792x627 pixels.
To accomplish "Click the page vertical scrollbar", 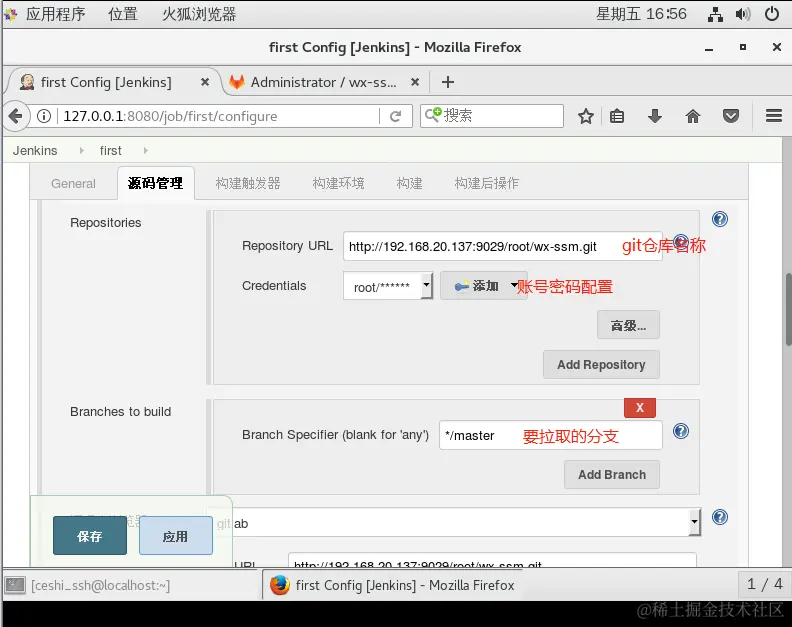I will (788, 309).
